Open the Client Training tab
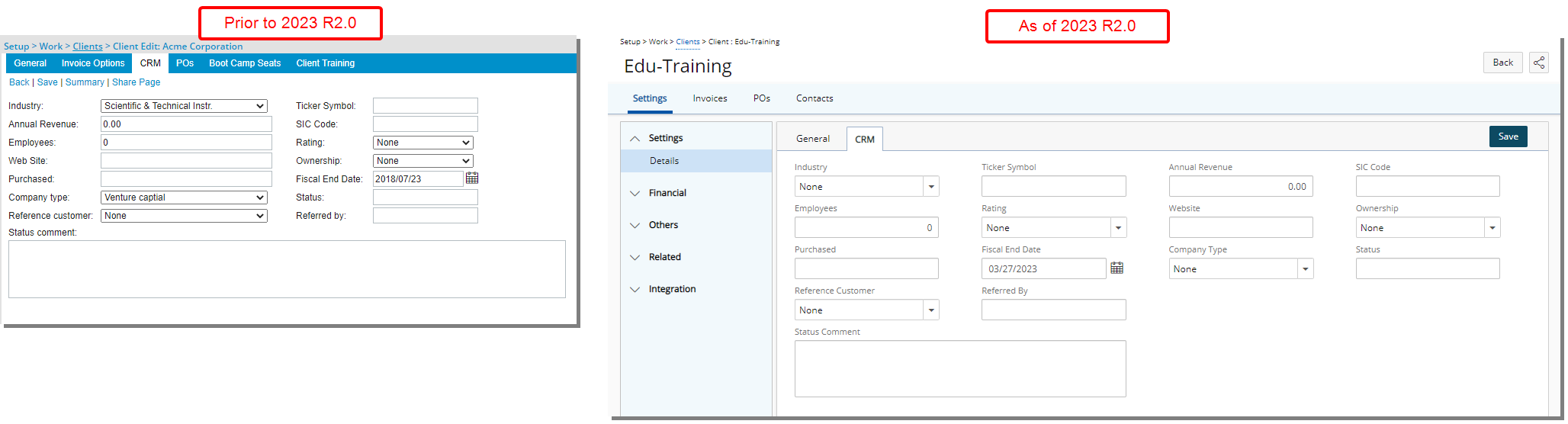 click(x=326, y=63)
